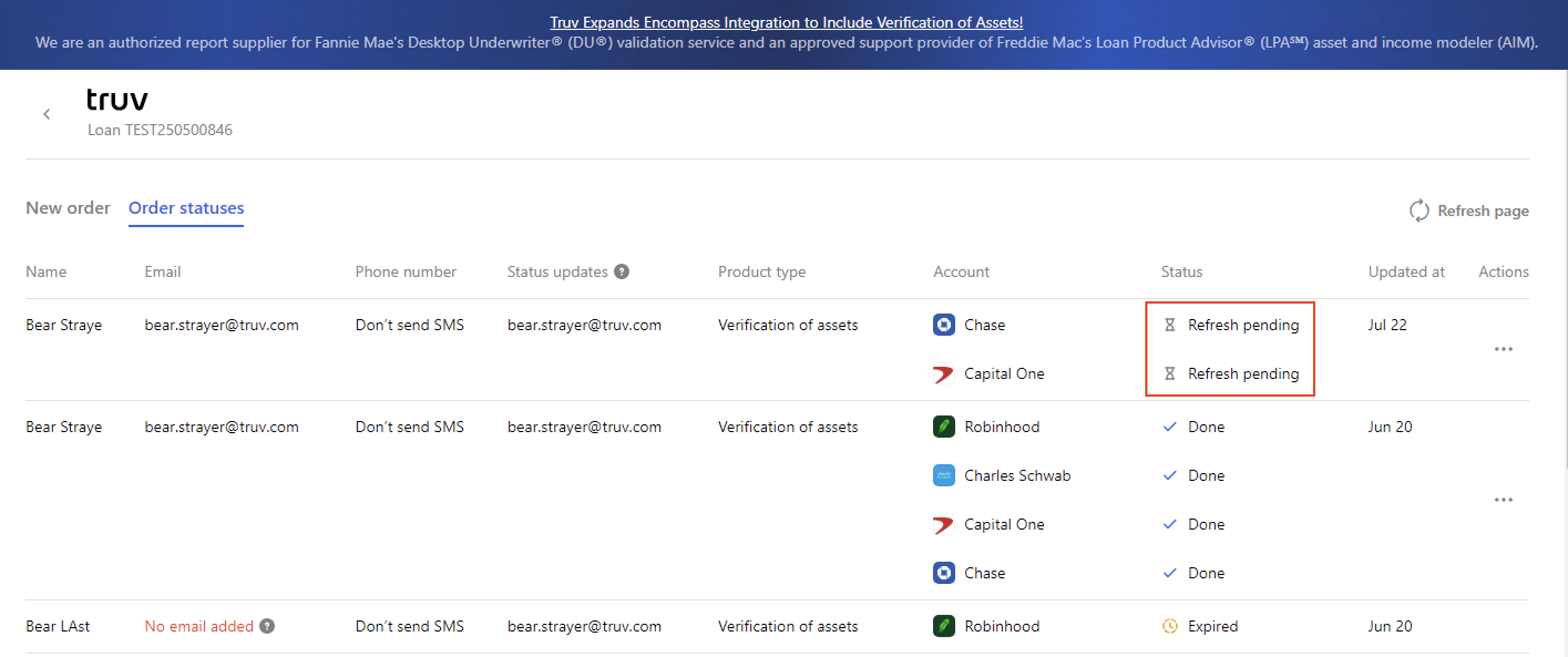The height and width of the screenshot is (657, 1568).
Task: Click the Status column header
Action: pos(1181,272)
